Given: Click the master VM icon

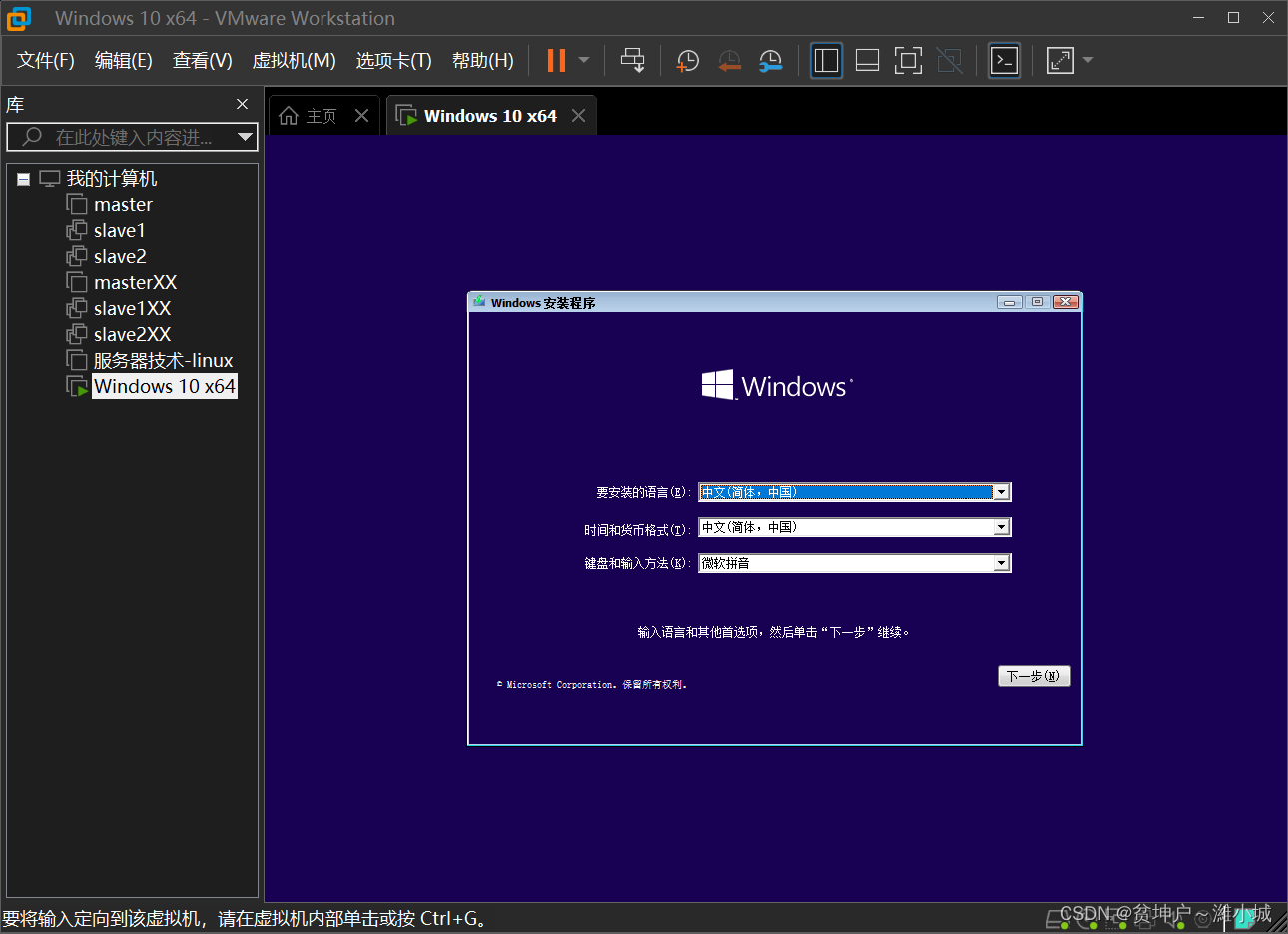Looking at the screenshot, I should point(77,205).
